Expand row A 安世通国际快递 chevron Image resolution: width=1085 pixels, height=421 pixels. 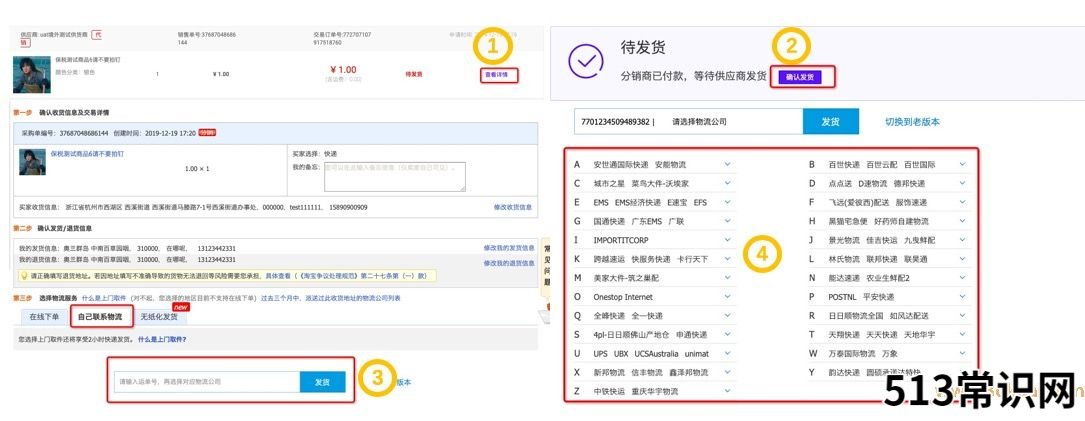(727, 165)
